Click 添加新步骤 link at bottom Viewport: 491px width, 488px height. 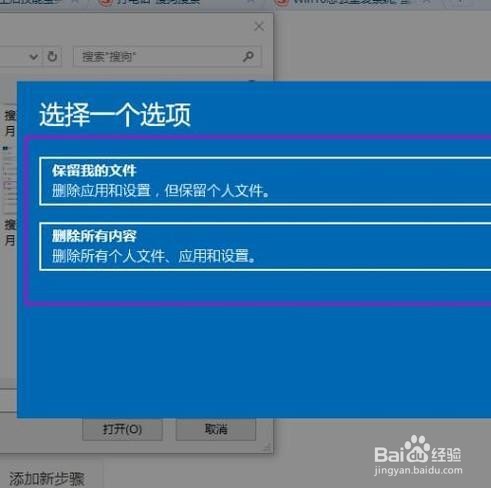tap(46, 479)
